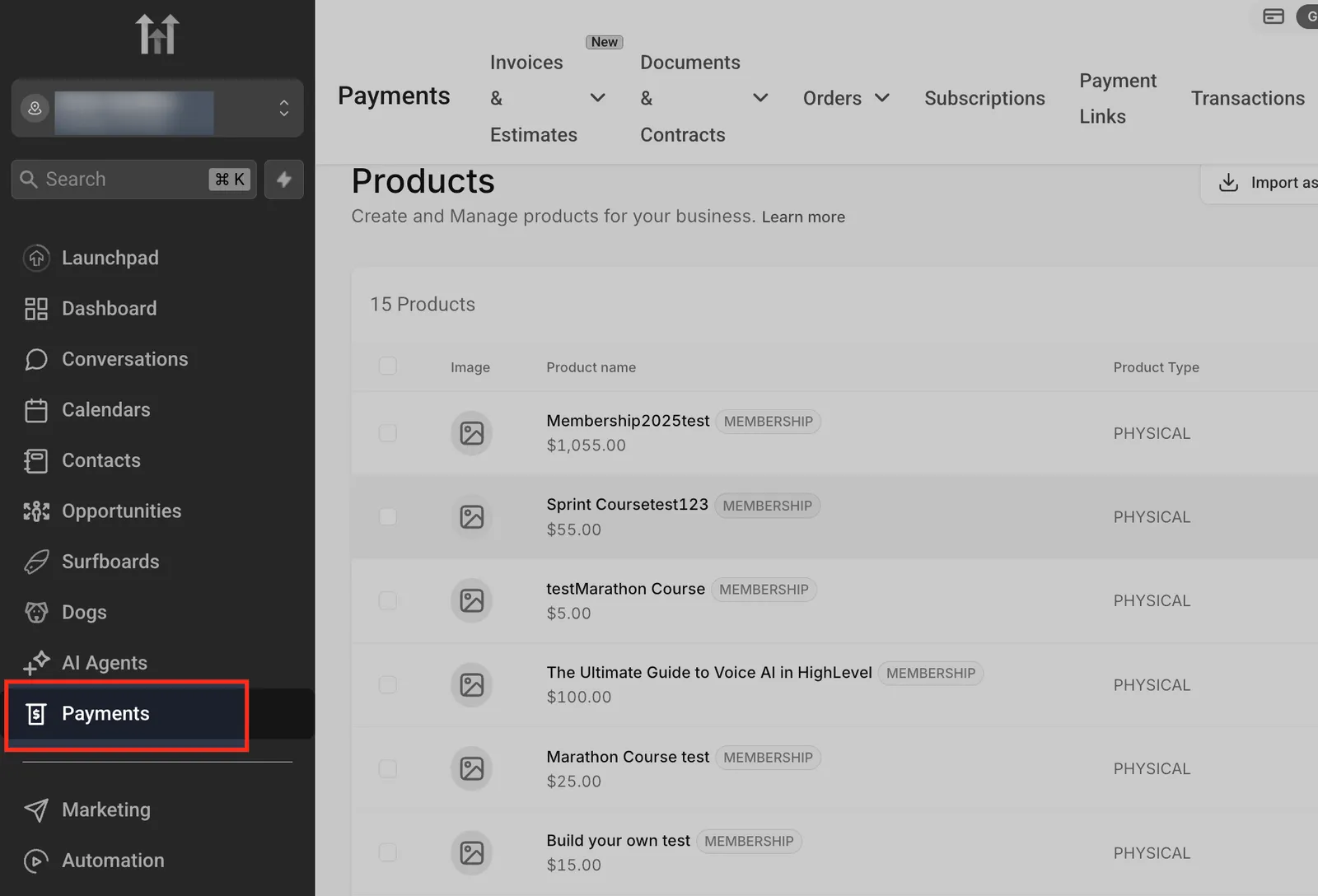Click the $55.00 price text
The width and height of the screenshot is (1318, 896).
pyautogui.click(x=573, y=530)
